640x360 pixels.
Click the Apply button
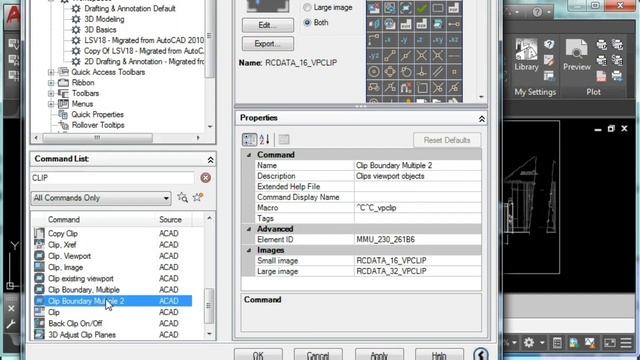coord(379,355)
